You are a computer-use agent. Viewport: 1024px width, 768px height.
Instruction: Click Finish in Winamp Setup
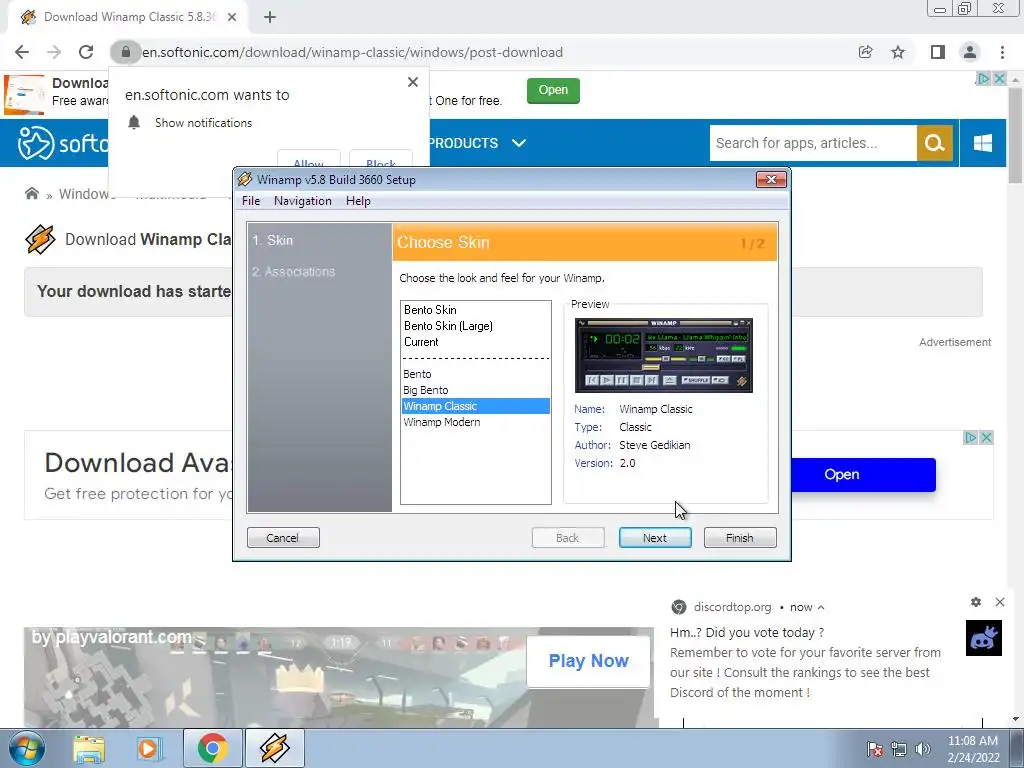[x=740, y=537]
